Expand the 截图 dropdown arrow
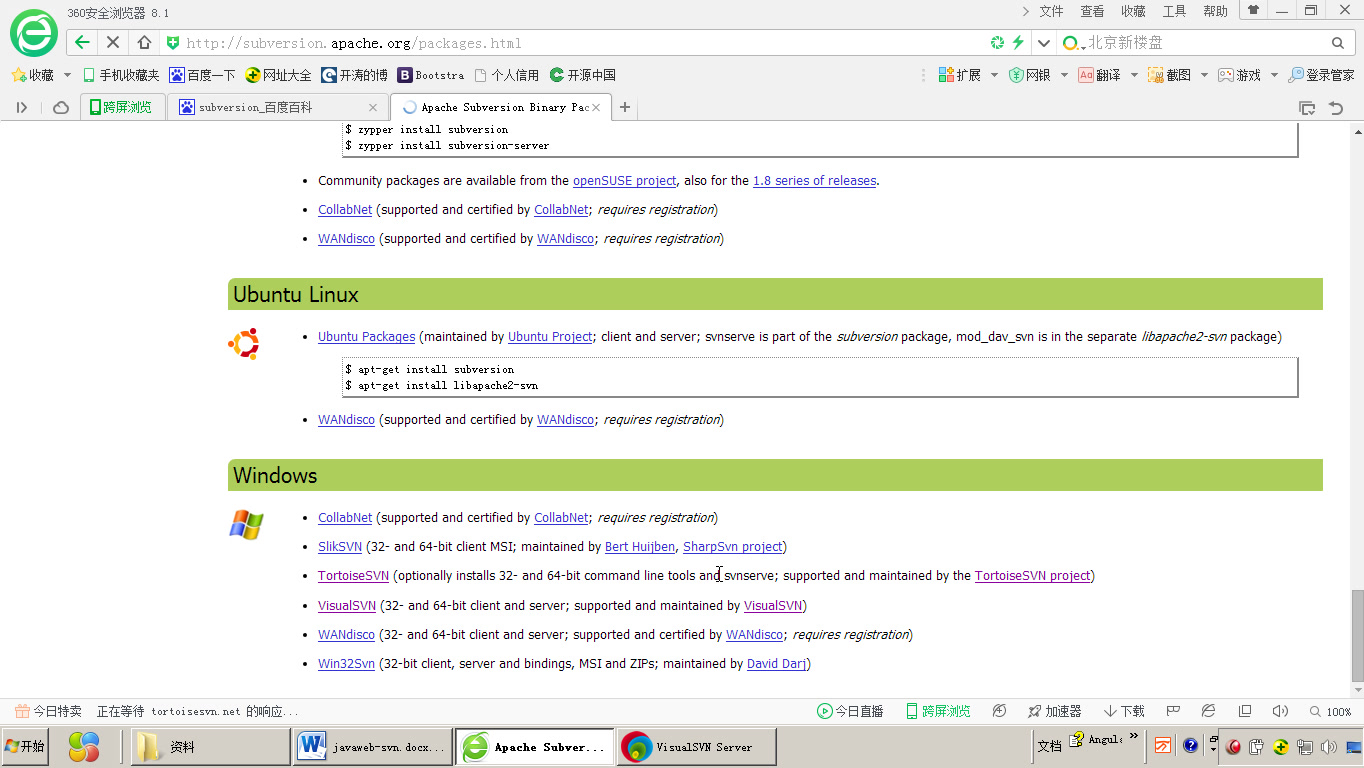This screenshot has height=768, width=1364. (1204, 75)
